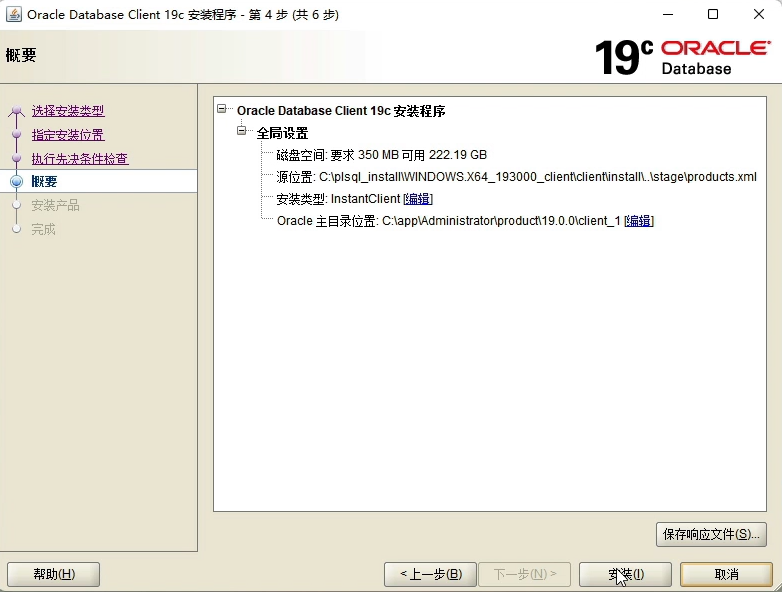Minimize the installer window

[x=668, y=14]
